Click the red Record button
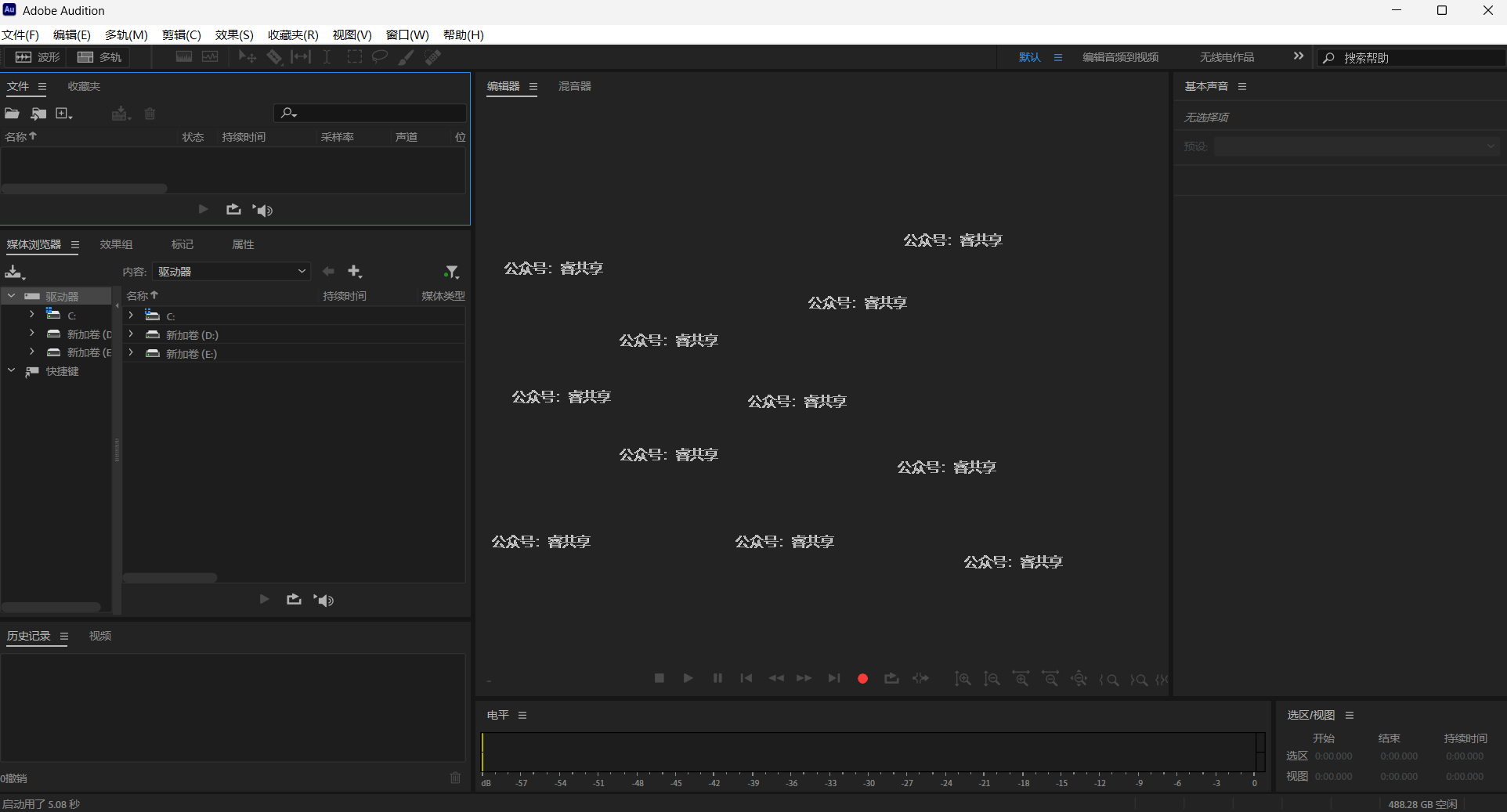The height and width of the screenshot is (812, 1507). point(862,679)
